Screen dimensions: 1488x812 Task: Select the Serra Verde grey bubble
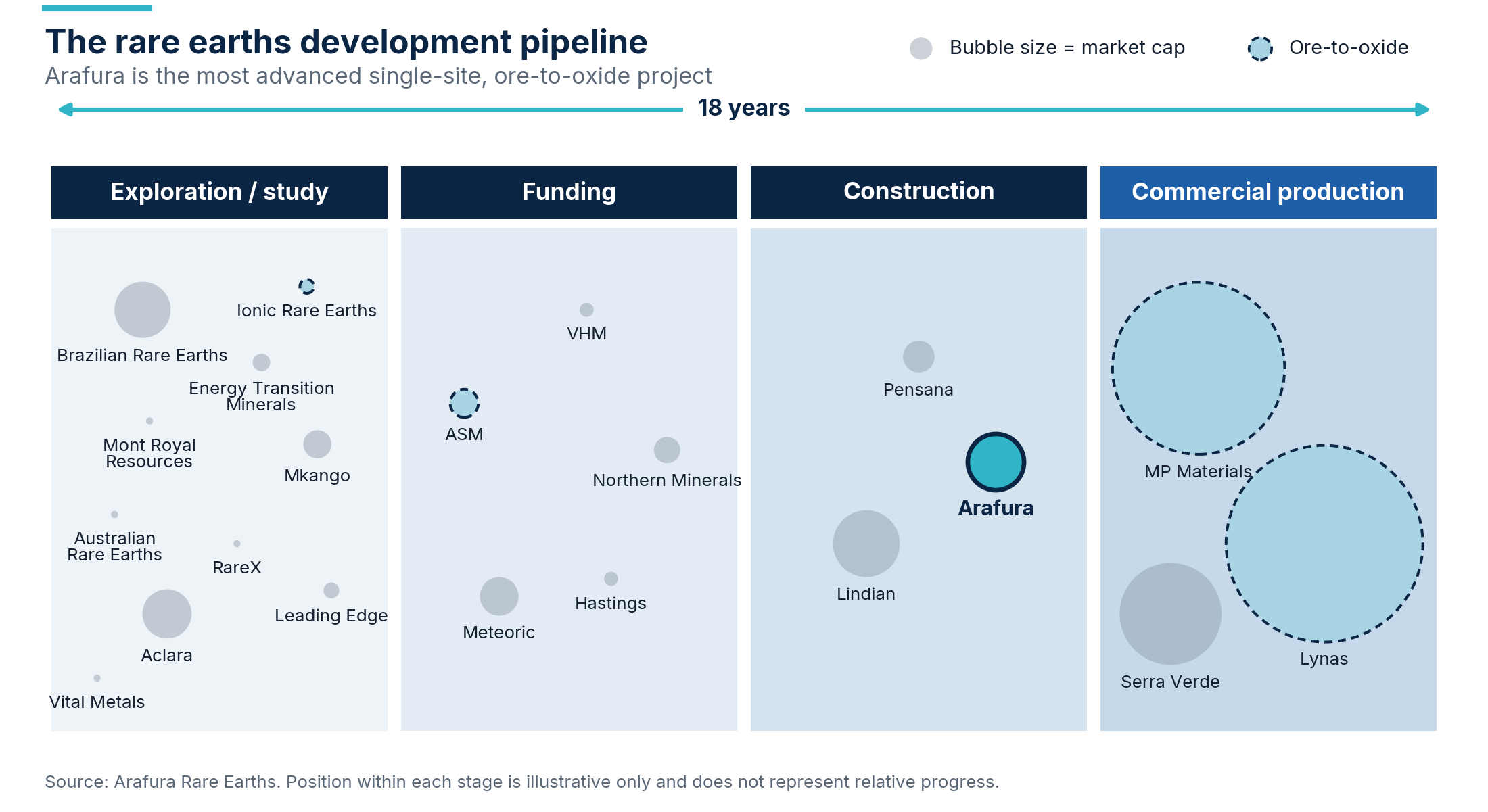1170,613
